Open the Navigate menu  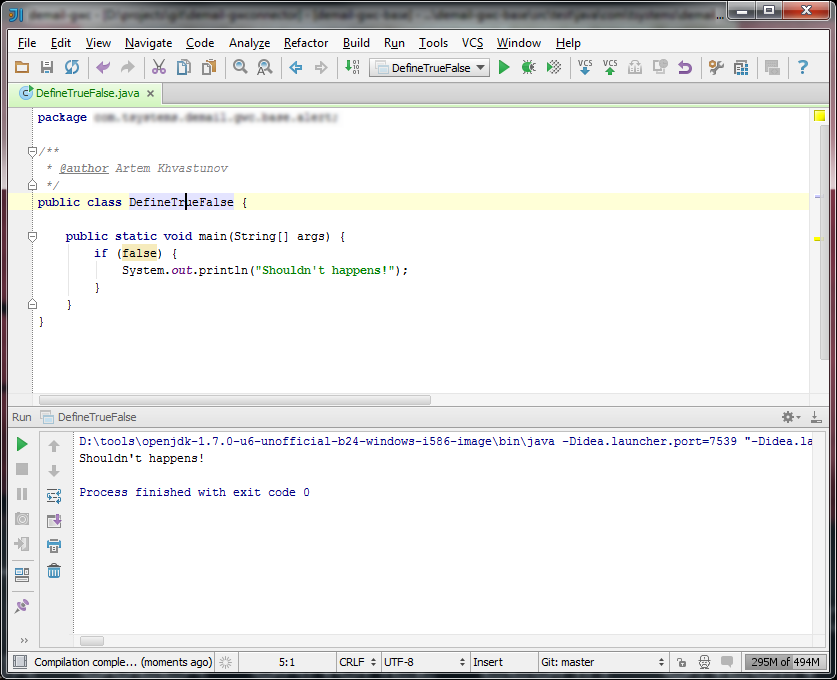[148, 43]
